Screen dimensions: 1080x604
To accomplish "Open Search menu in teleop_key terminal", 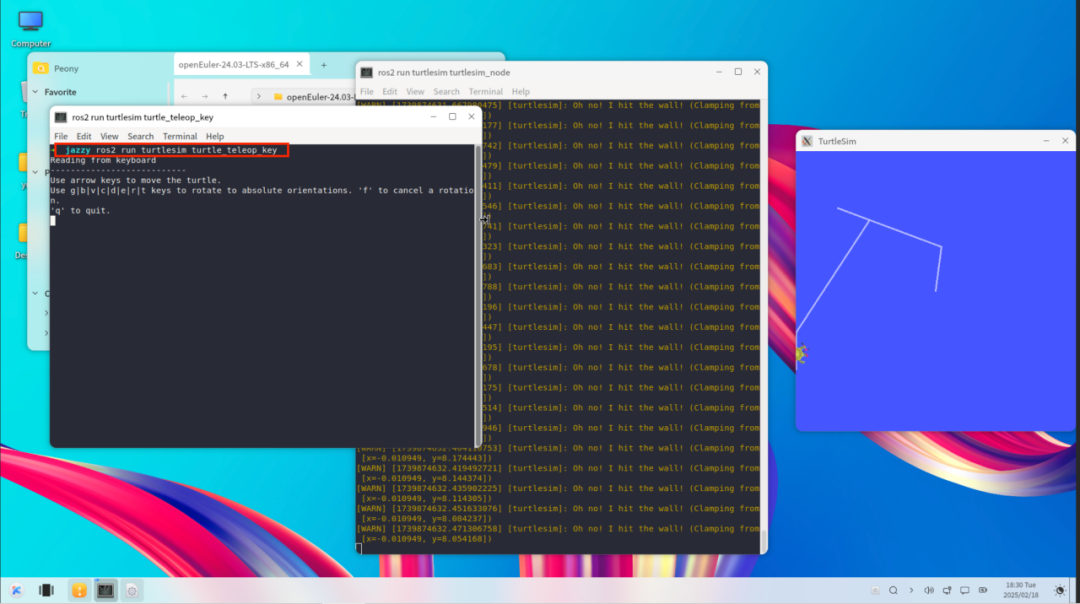I will point(141,136).
